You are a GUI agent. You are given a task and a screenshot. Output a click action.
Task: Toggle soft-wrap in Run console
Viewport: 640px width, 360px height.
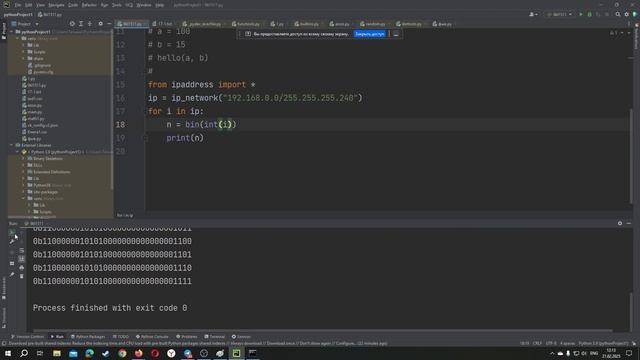(x=22, y=250)
